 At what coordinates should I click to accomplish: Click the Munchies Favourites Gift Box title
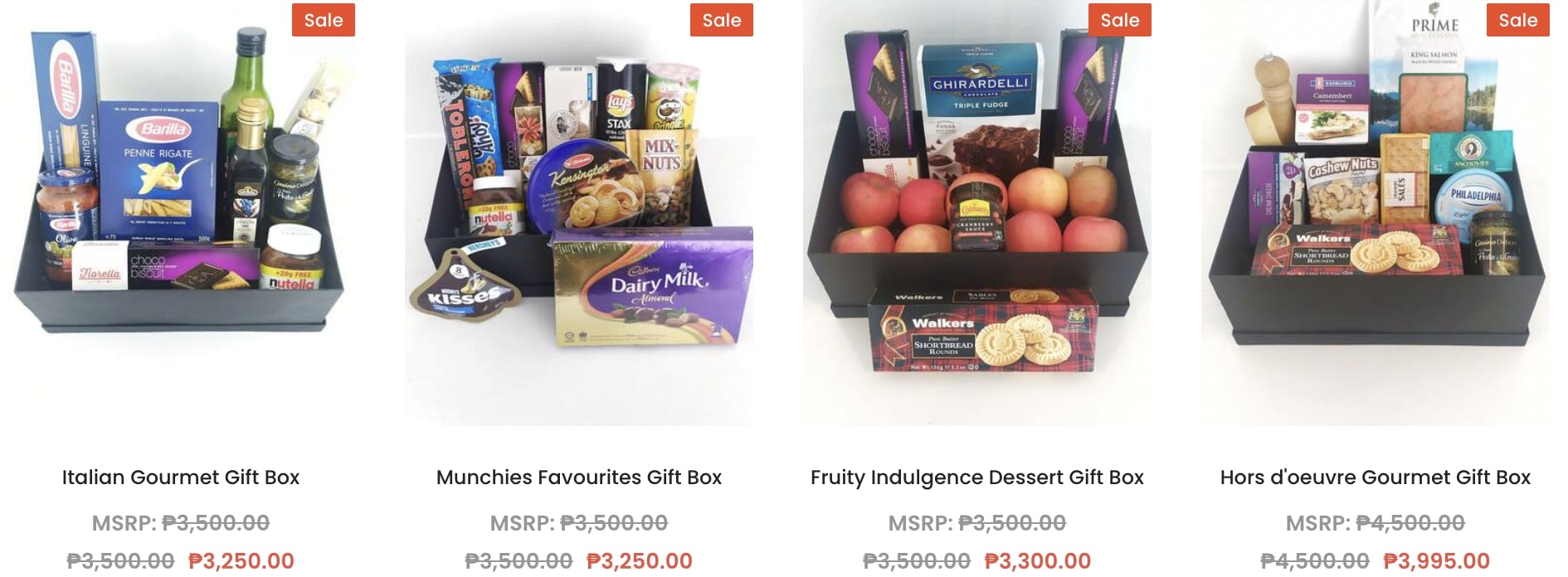point(579,478)
